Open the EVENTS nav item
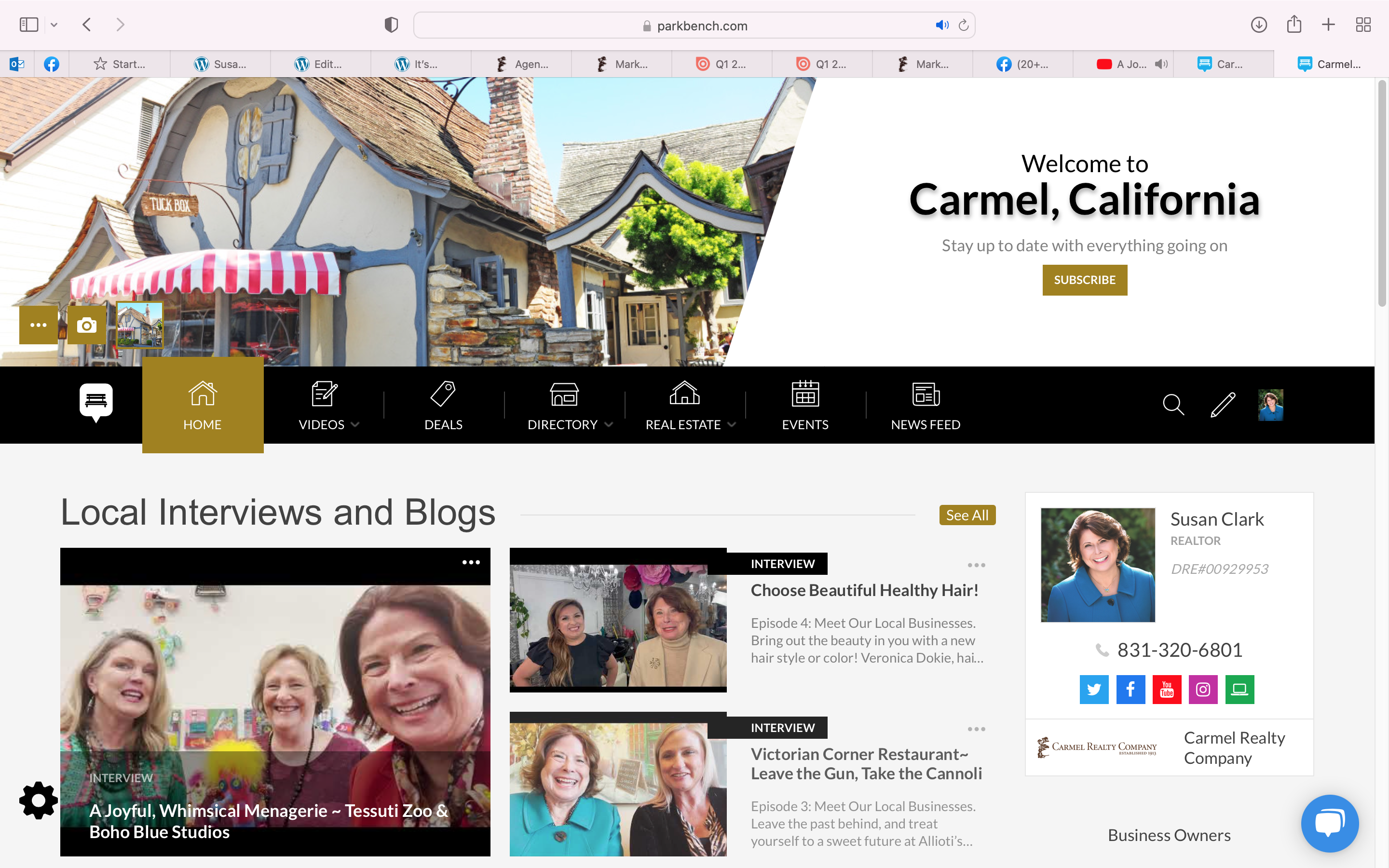Image resolution: width=1389 pixels, height=868 pixels. click(805, 405)
